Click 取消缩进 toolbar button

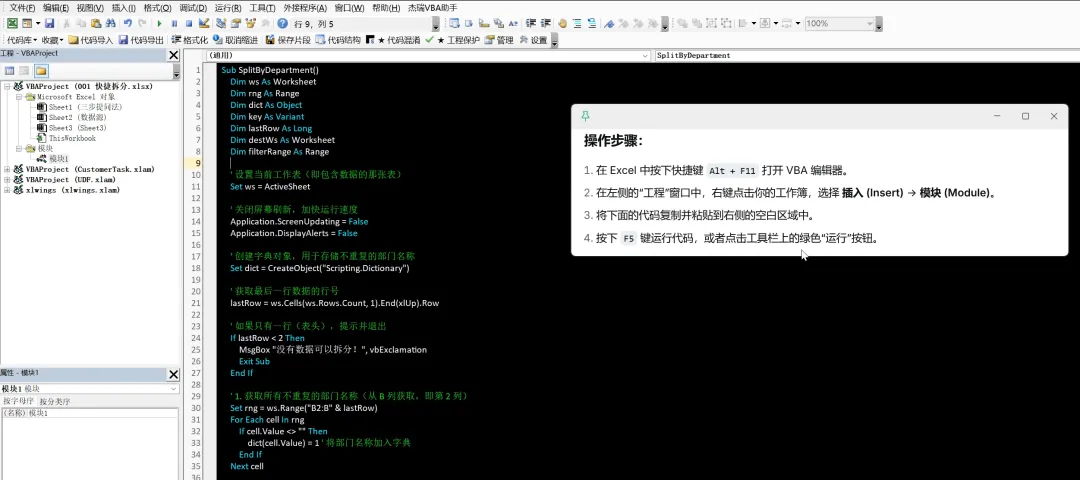tap(236, 40)
